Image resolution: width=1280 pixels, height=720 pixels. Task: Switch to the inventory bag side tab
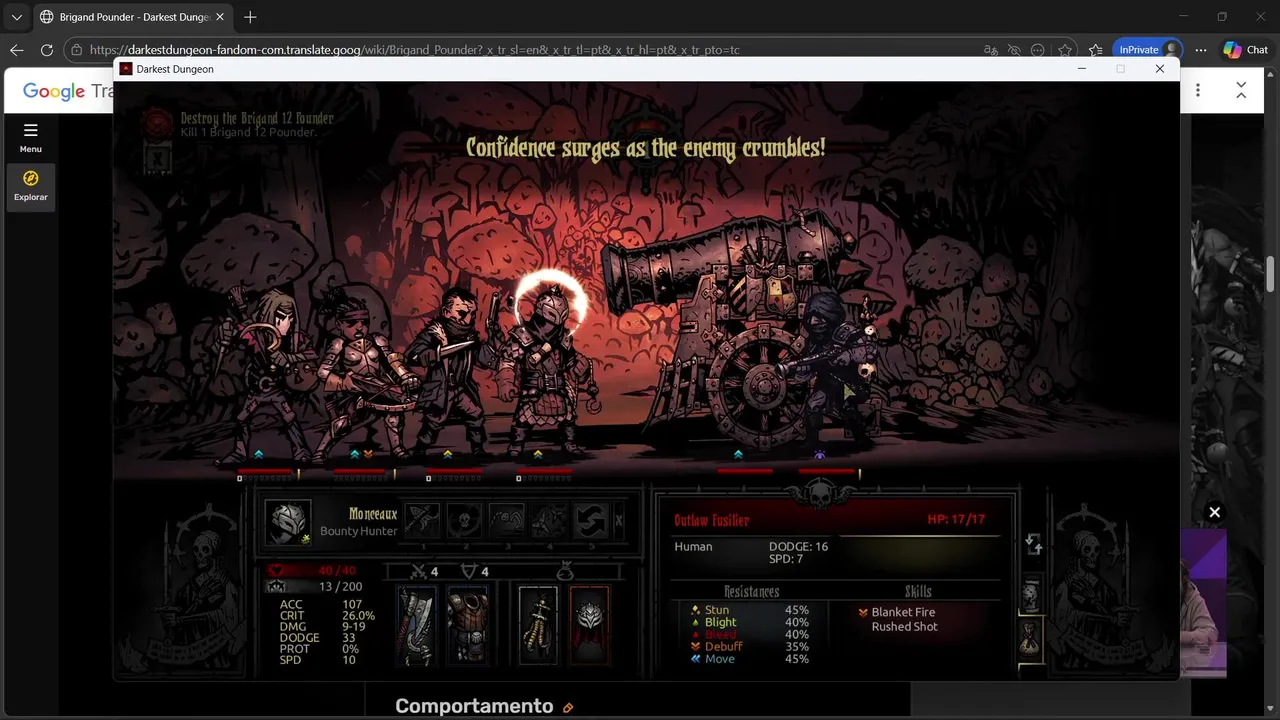click(x=1032, y=638)
